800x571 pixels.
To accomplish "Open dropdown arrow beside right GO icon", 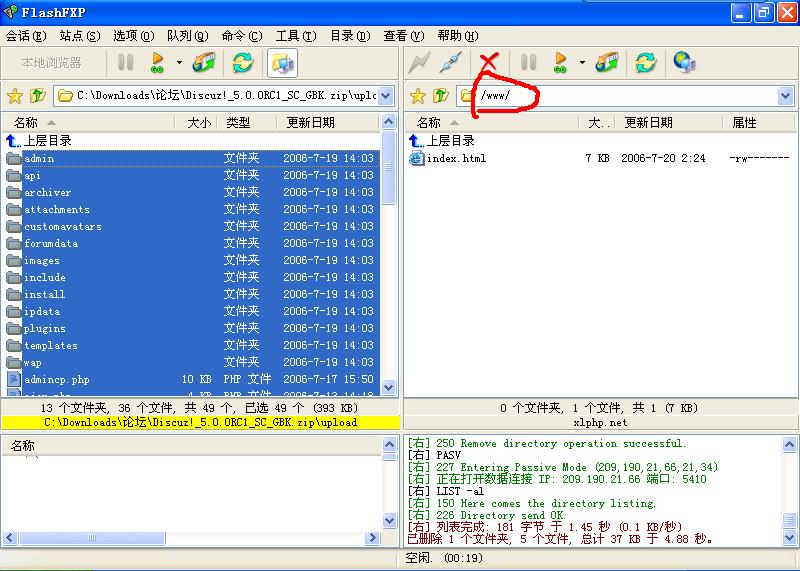I will (582, 63).
